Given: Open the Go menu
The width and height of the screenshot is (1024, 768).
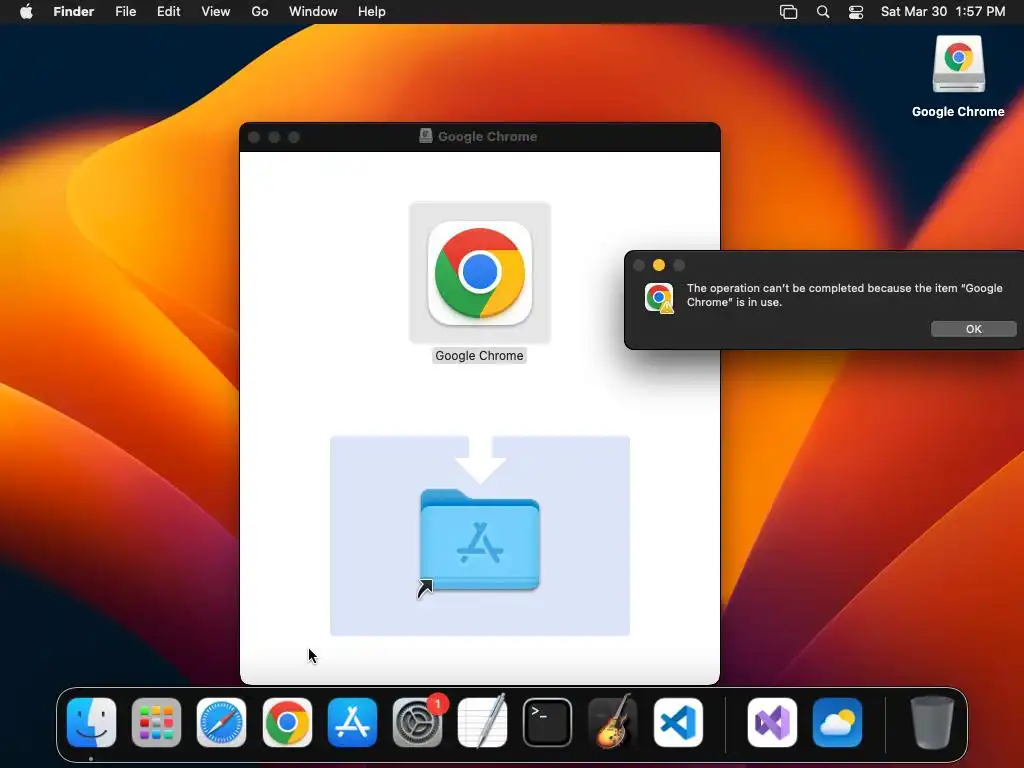Looking at the screenshot, I should (x=260, y=12).
